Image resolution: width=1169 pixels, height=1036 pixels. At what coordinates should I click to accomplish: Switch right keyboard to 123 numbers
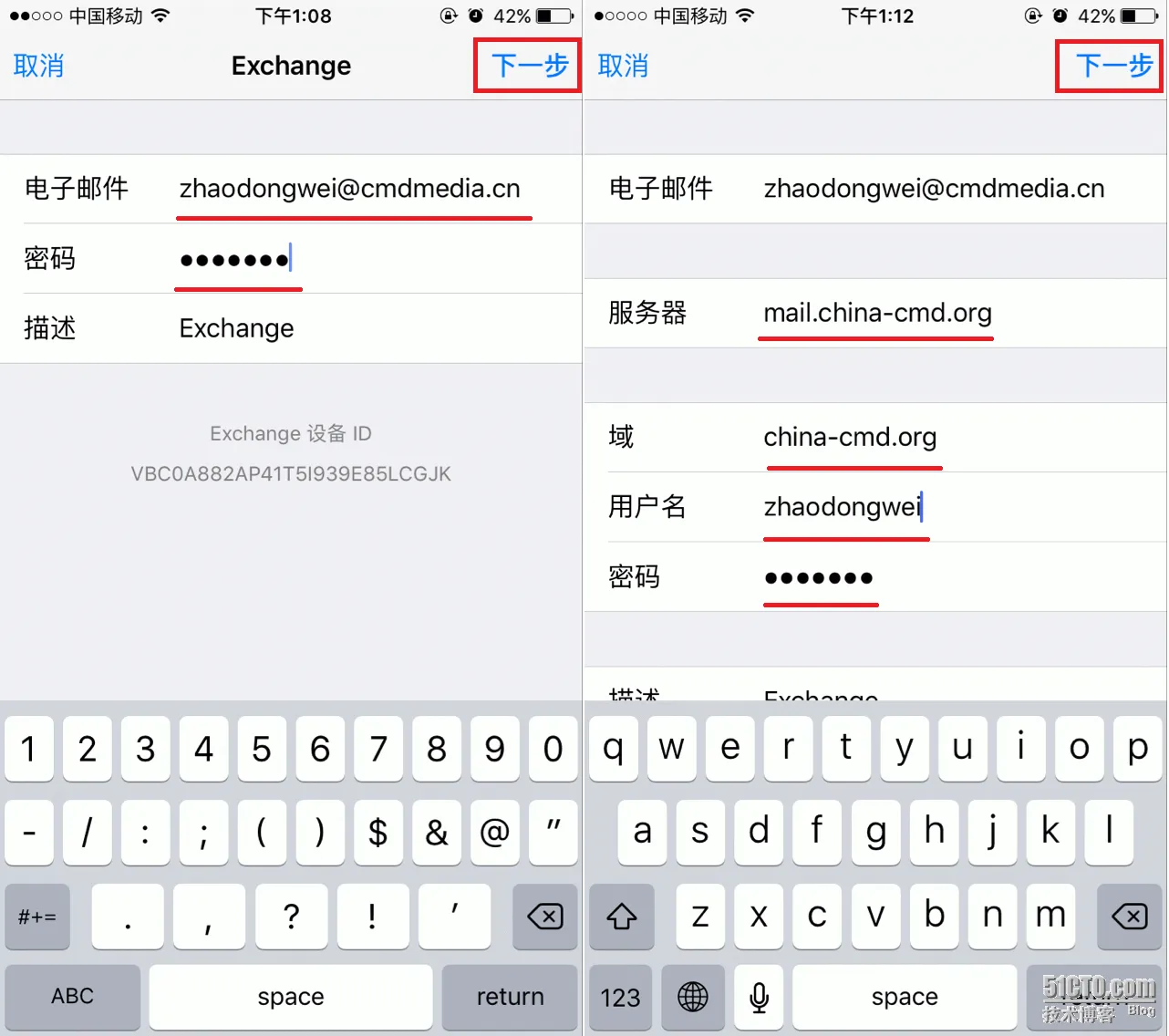[x=621, y=997]
